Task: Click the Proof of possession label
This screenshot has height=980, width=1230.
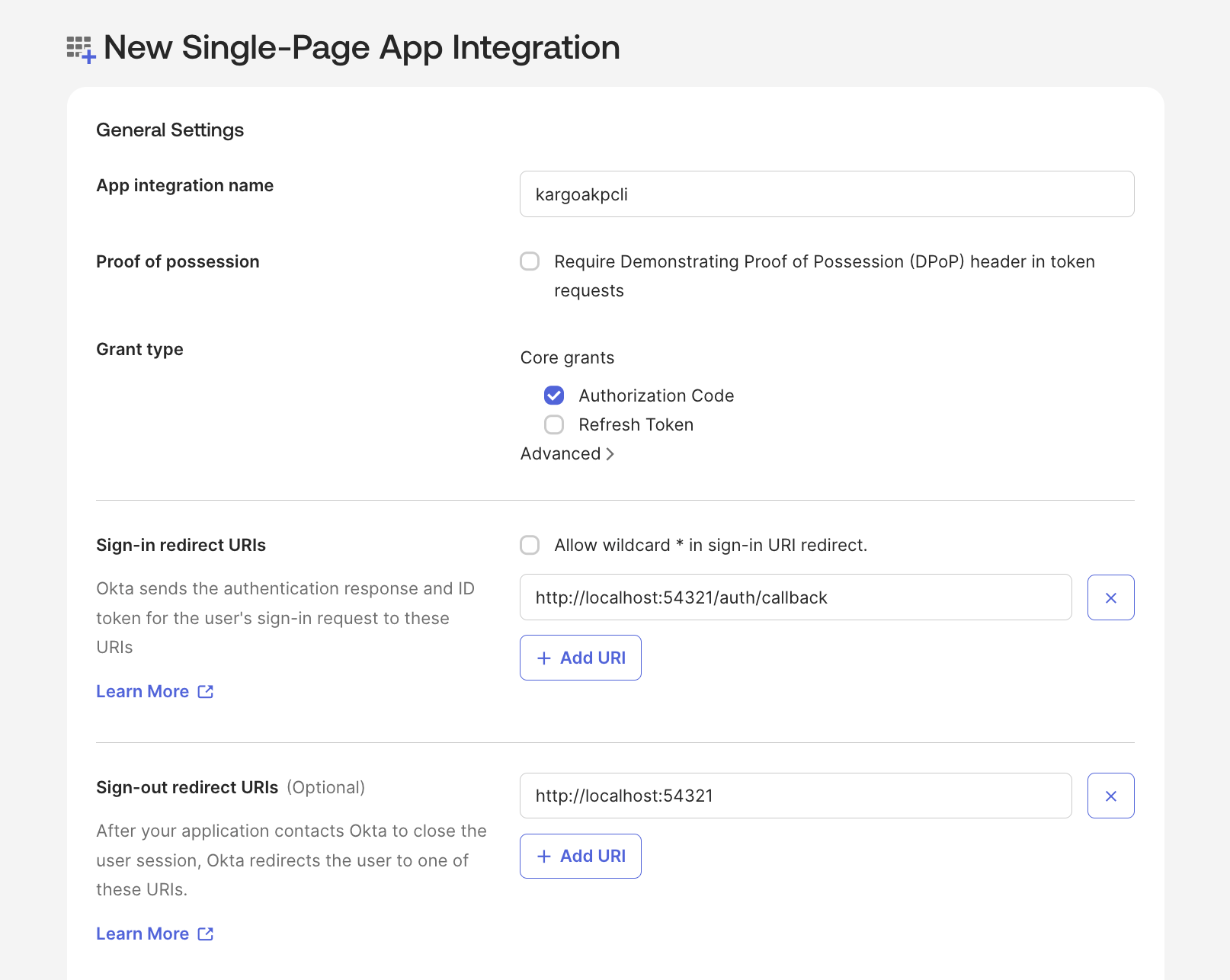Action: coord(178,261)
